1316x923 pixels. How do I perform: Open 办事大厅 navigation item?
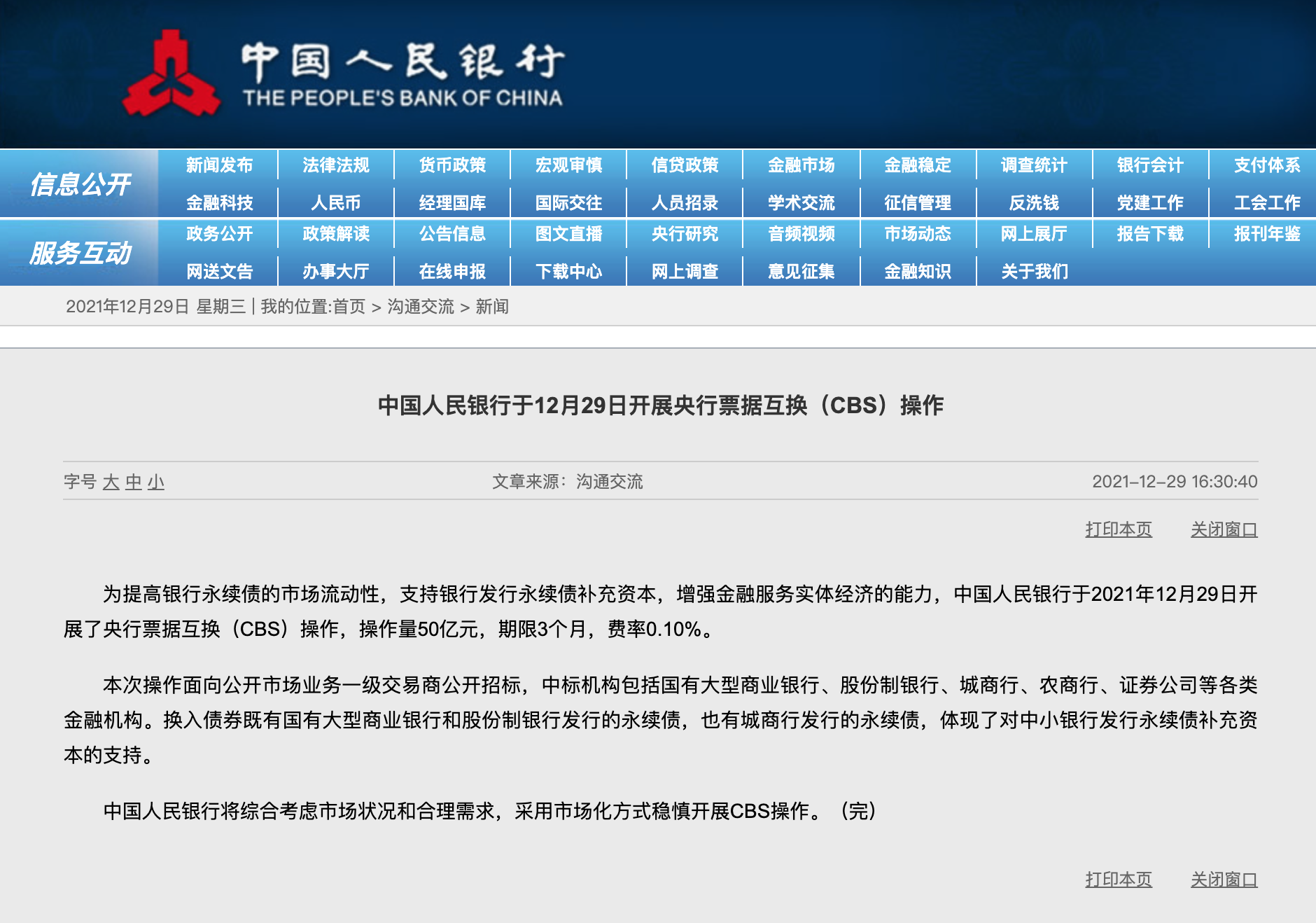(x=336, y=272)
